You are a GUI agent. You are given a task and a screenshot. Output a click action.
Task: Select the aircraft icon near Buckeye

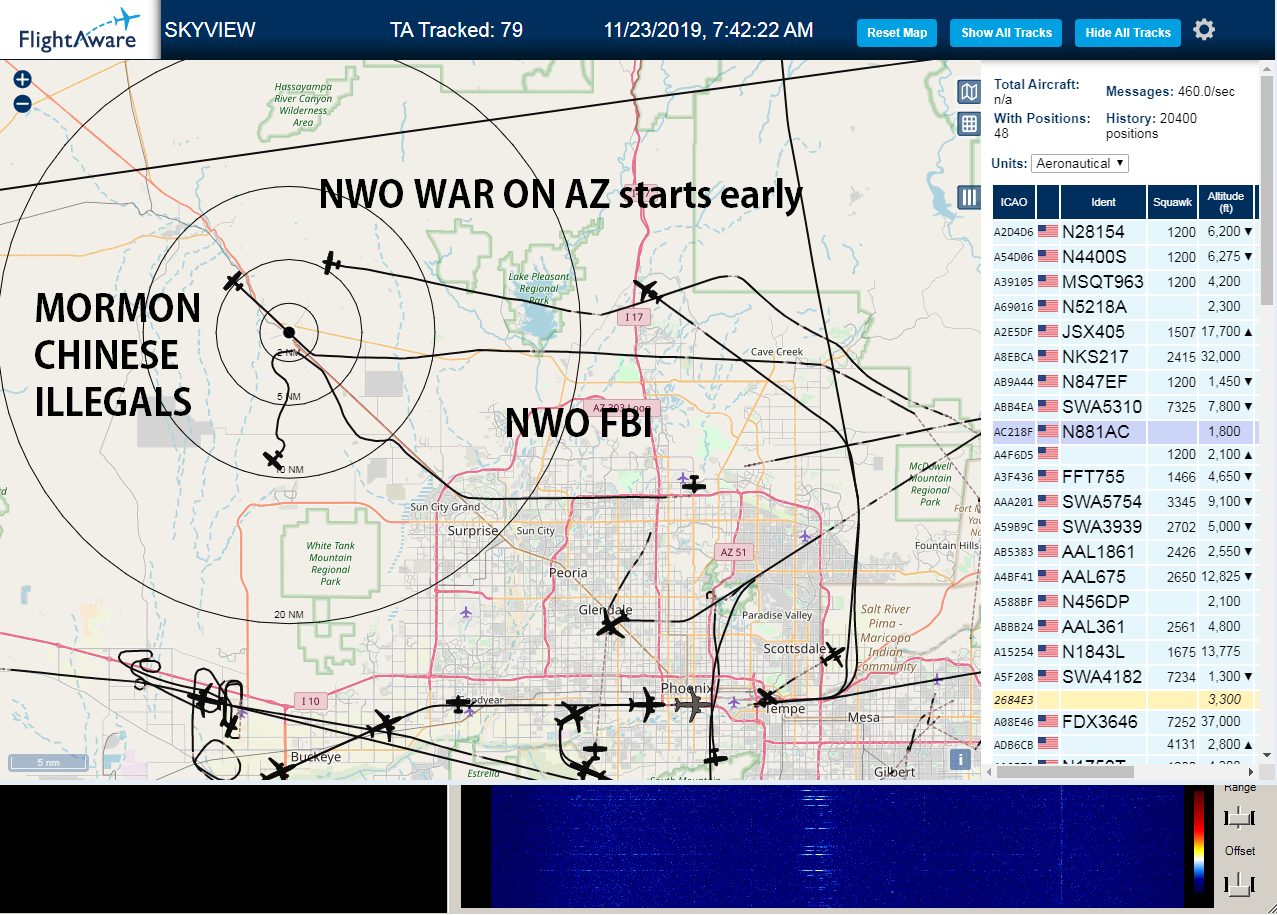(276, 770)
